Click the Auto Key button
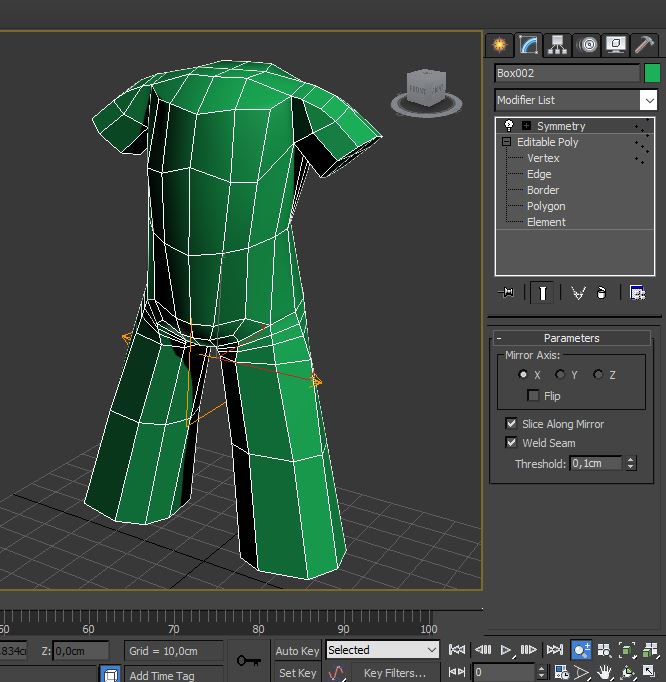 point(297,651)
